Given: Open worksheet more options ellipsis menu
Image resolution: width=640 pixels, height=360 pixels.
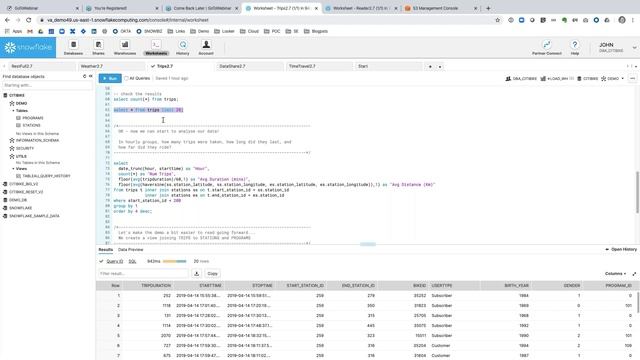Looking at the screenshot, I should coord(632,78).
